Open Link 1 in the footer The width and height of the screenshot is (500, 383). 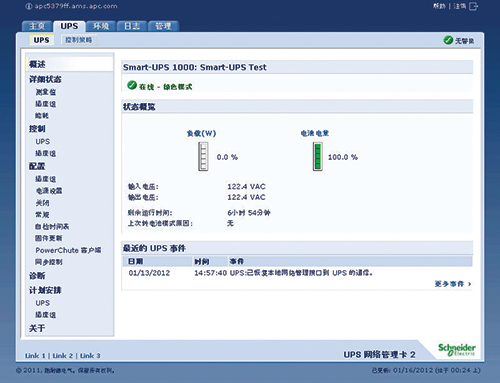[35, 356]
